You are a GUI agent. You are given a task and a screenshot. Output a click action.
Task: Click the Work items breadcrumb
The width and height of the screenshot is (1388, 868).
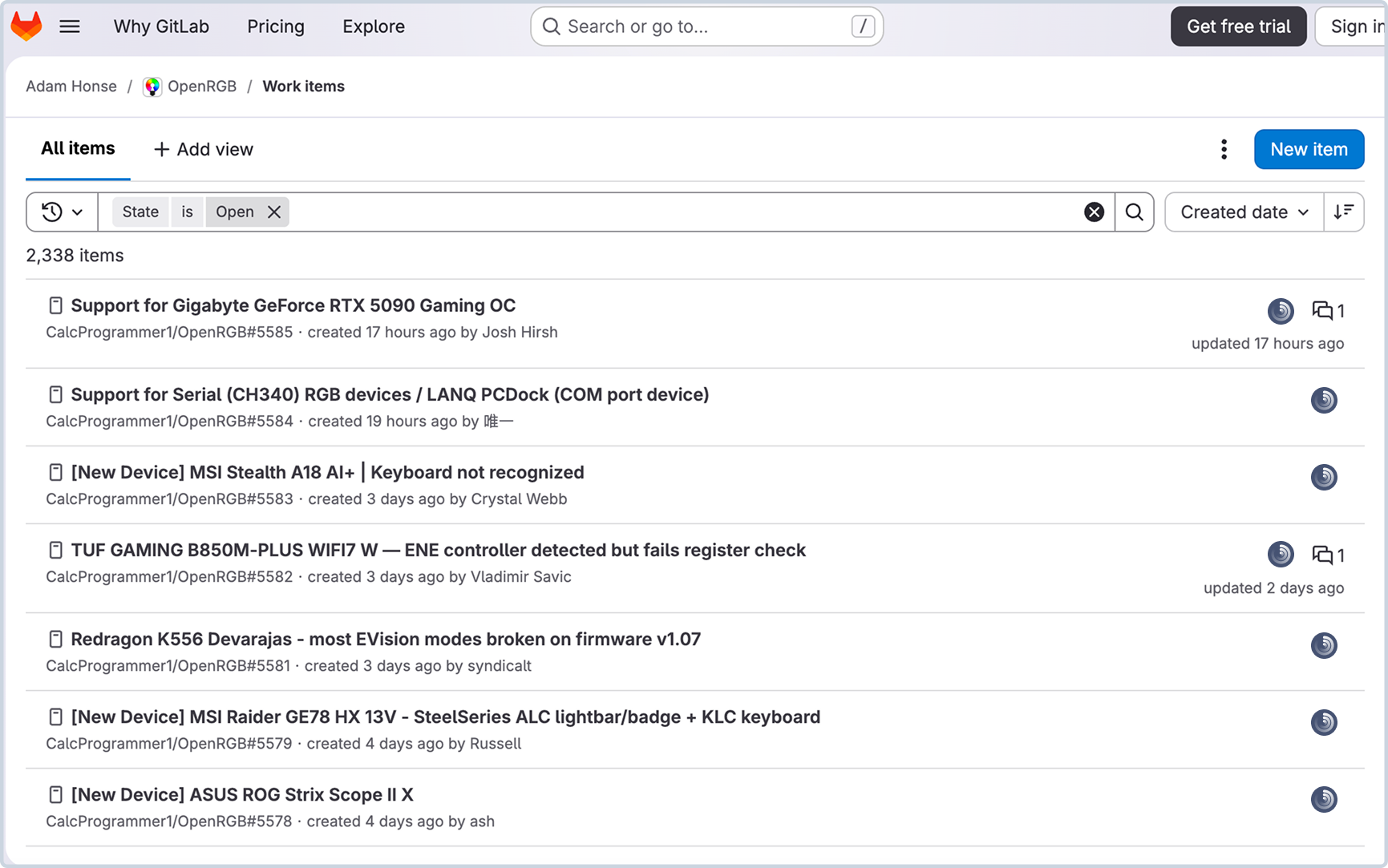click(x=303, y=86)
